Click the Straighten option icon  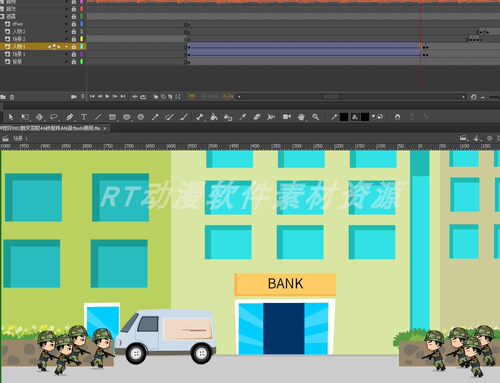click(426, 117)
